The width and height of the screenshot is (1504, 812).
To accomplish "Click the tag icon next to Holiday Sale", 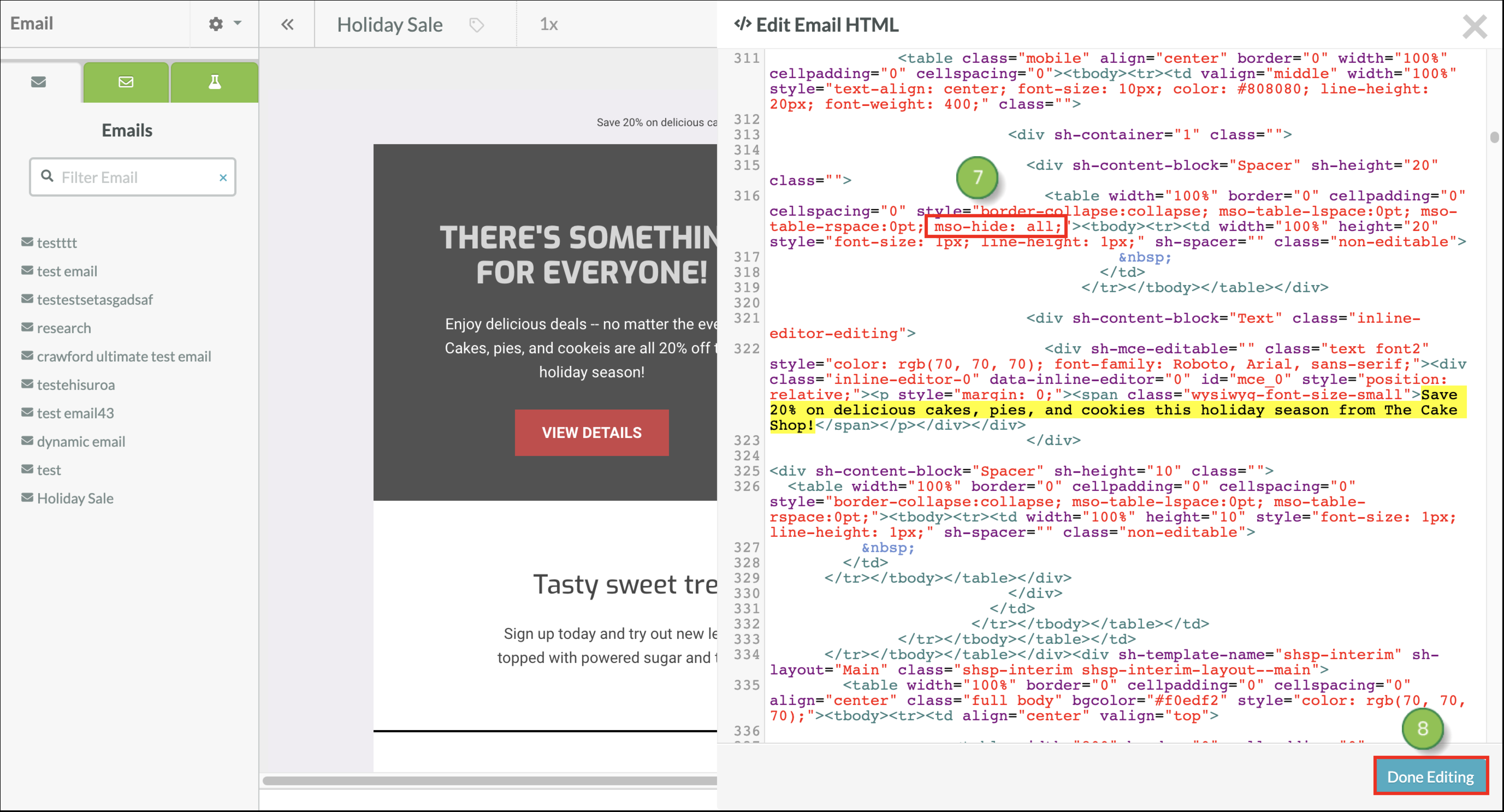I will [x=476, y=25].
